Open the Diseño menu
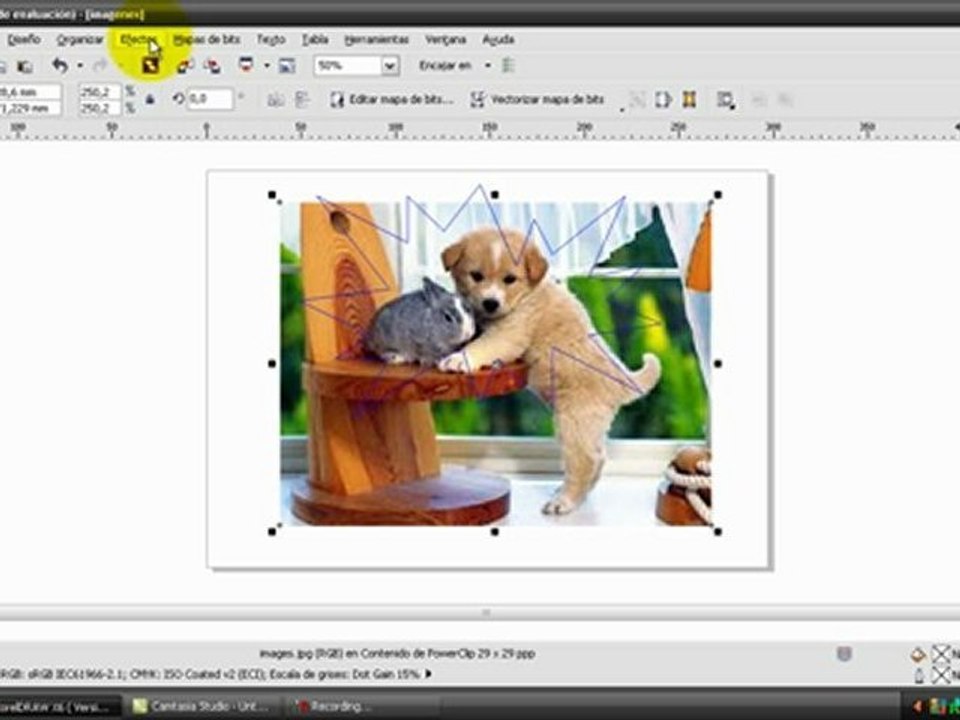The image size is (960, 720). [x=24, y=39]
